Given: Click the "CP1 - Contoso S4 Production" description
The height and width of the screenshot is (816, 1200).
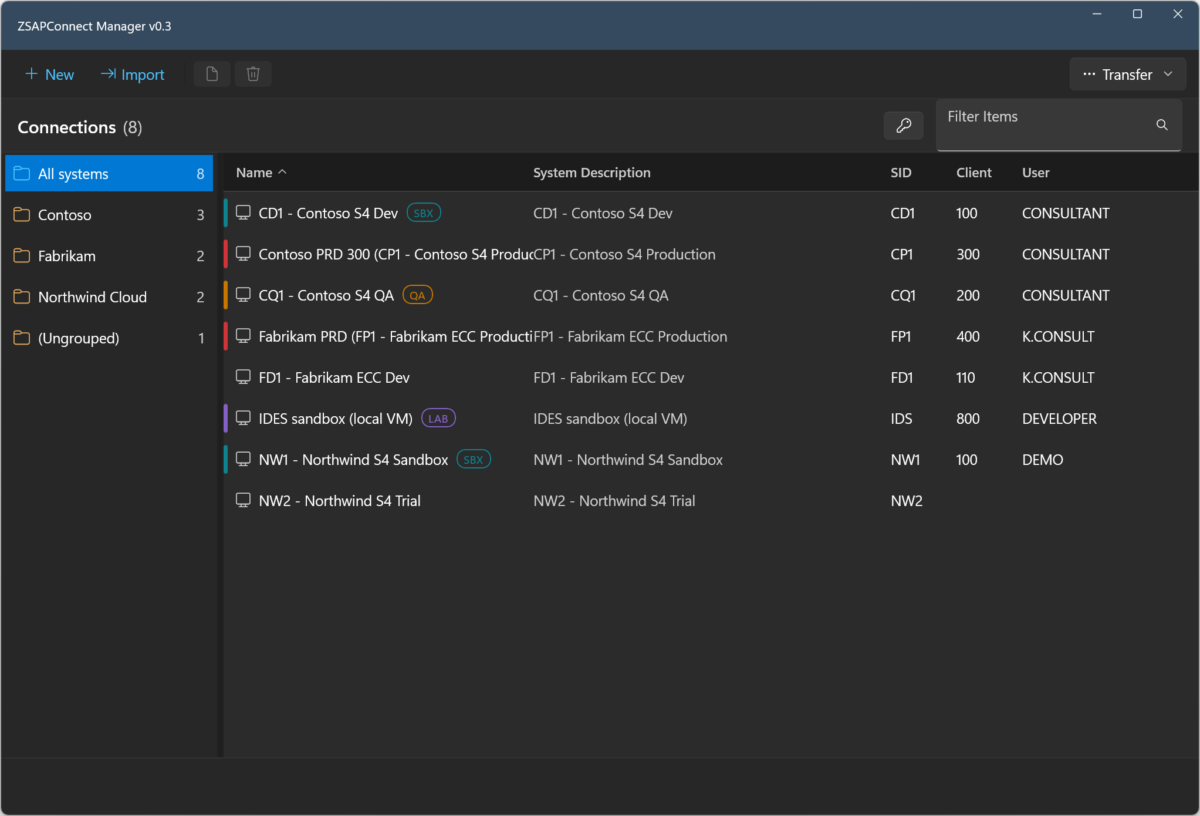Looking at the screenshot, I should click(625, 254).
